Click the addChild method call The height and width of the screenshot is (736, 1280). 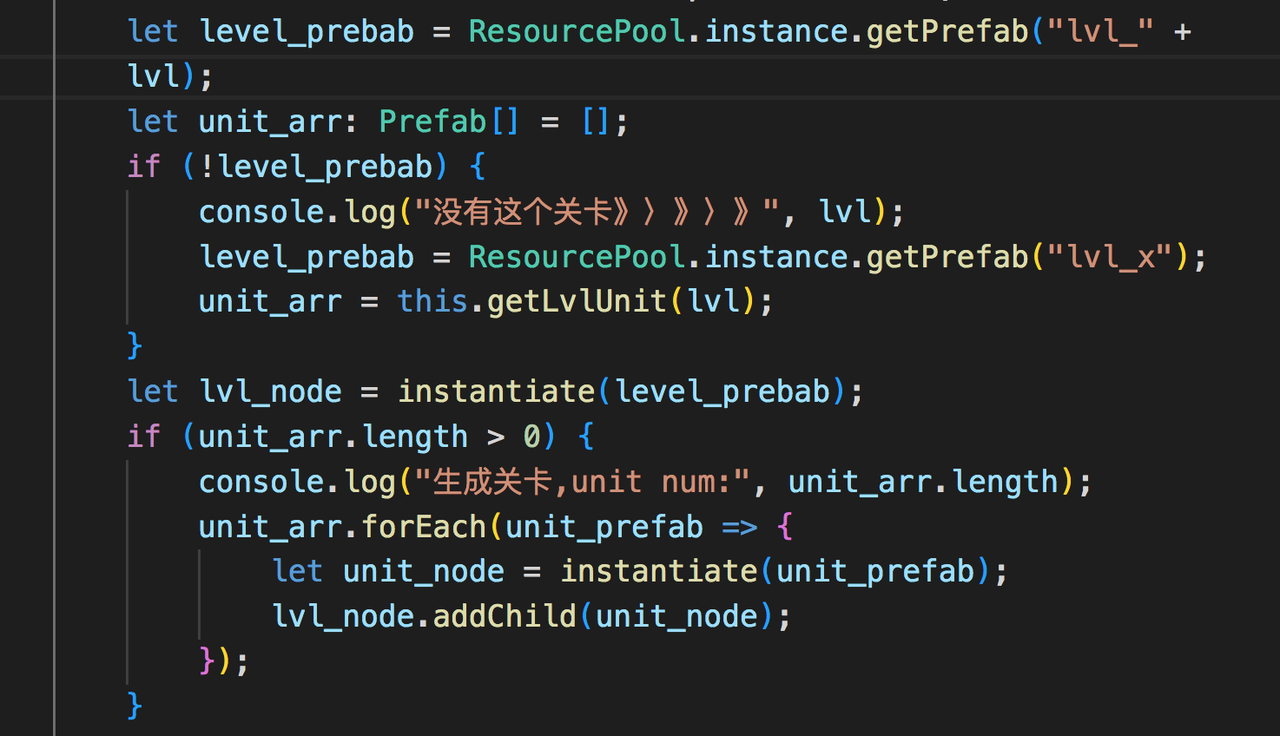[505, 617]
